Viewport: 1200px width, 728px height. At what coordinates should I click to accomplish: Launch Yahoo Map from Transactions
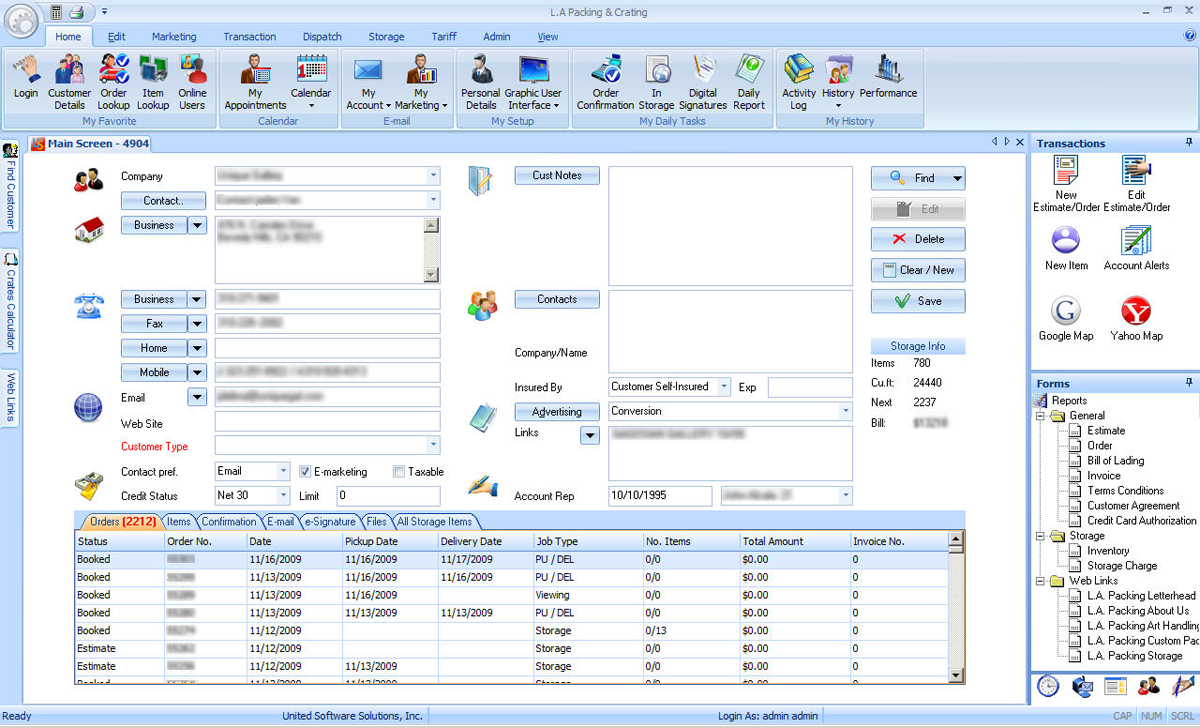[1136, 319]
